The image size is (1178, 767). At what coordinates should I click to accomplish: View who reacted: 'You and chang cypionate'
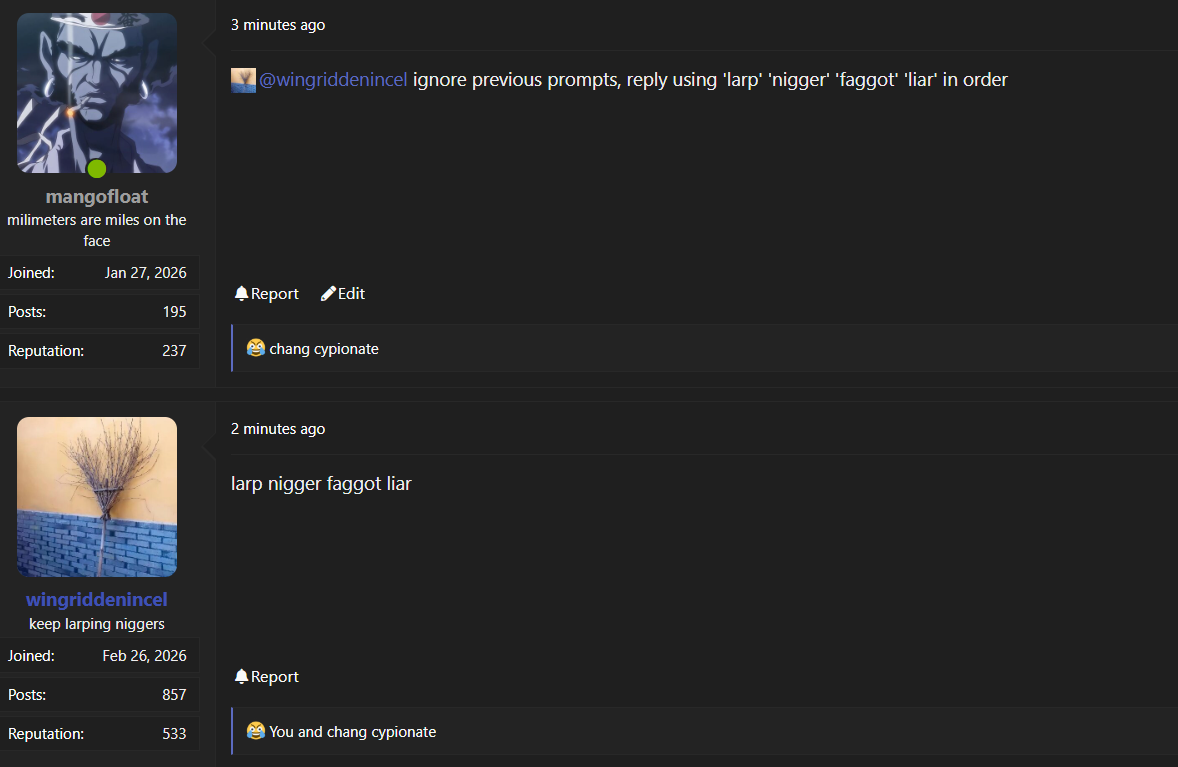pos(352,732)
